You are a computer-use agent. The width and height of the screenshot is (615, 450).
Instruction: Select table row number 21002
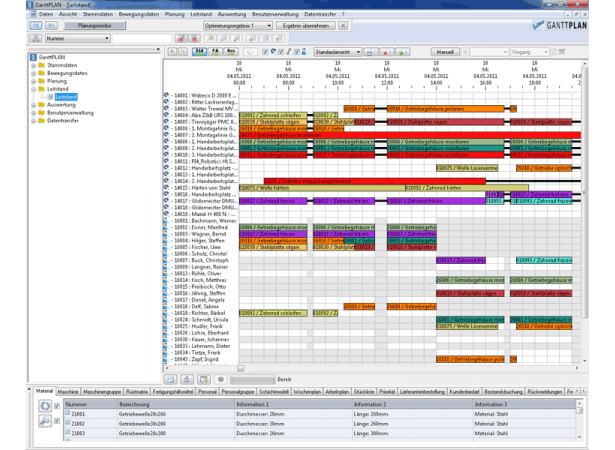[x=319, y=424]
